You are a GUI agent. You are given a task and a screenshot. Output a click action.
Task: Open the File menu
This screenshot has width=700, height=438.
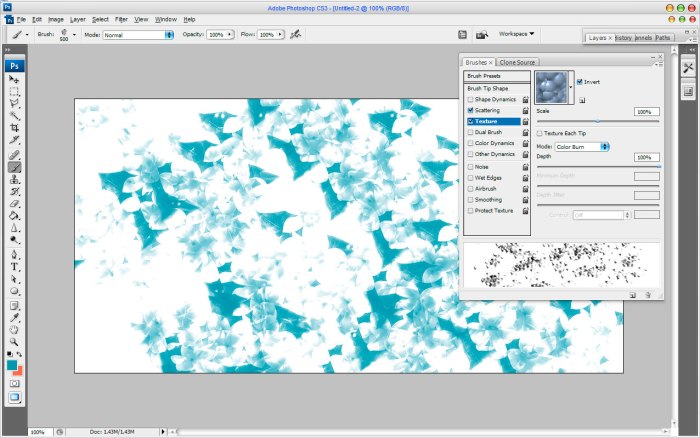pos(21,20)
